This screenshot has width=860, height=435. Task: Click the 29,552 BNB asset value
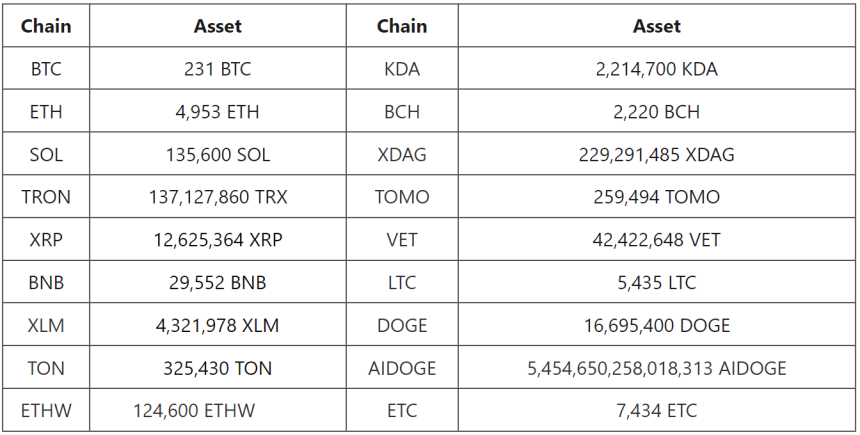tap(217, 283)
